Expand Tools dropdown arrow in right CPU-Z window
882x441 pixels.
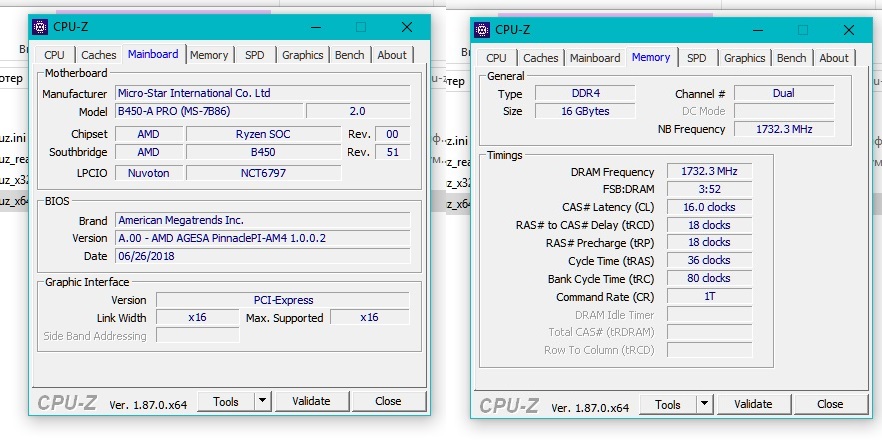[x=704, y=404]
